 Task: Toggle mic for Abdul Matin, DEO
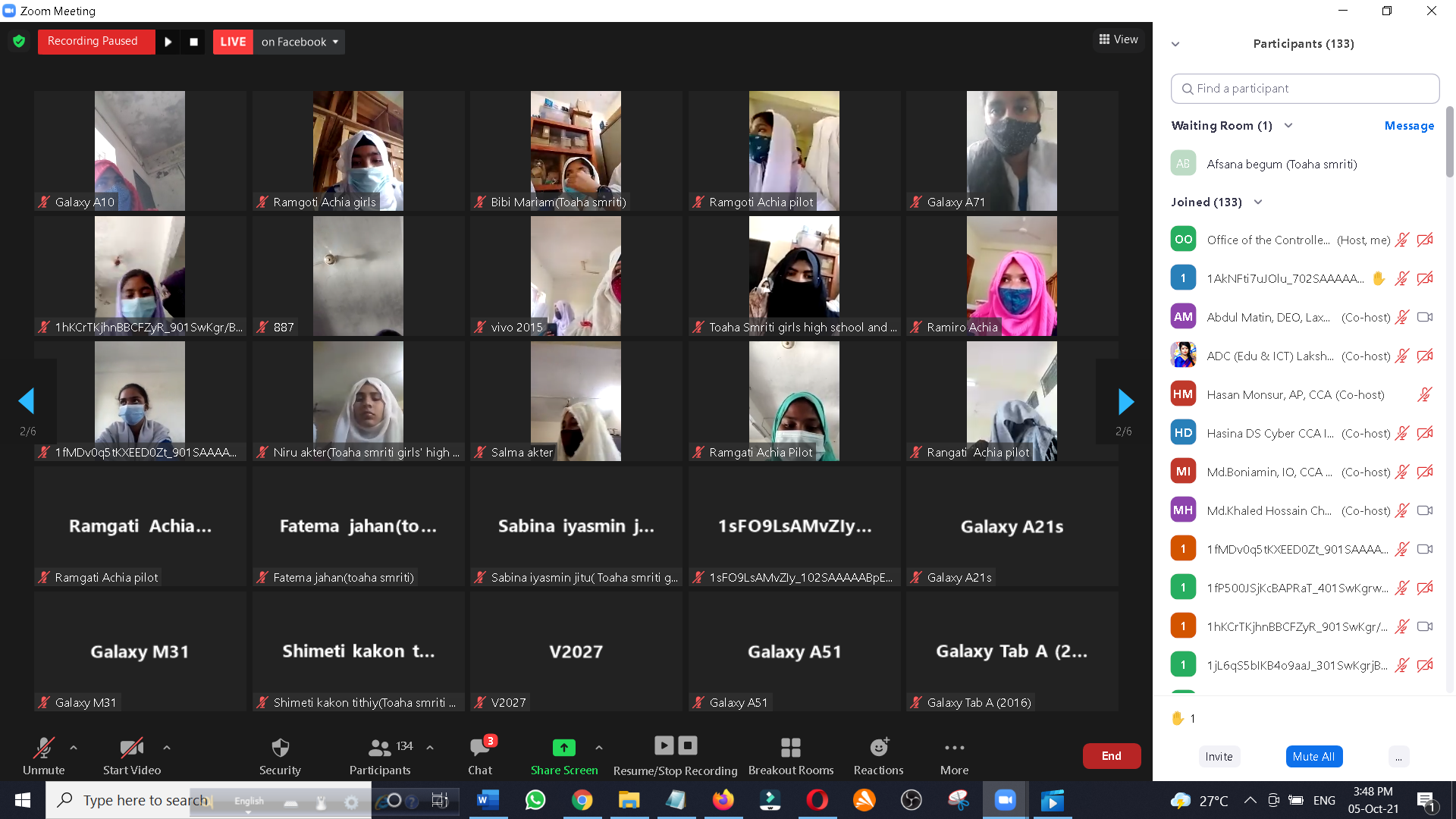[1402, 317]
